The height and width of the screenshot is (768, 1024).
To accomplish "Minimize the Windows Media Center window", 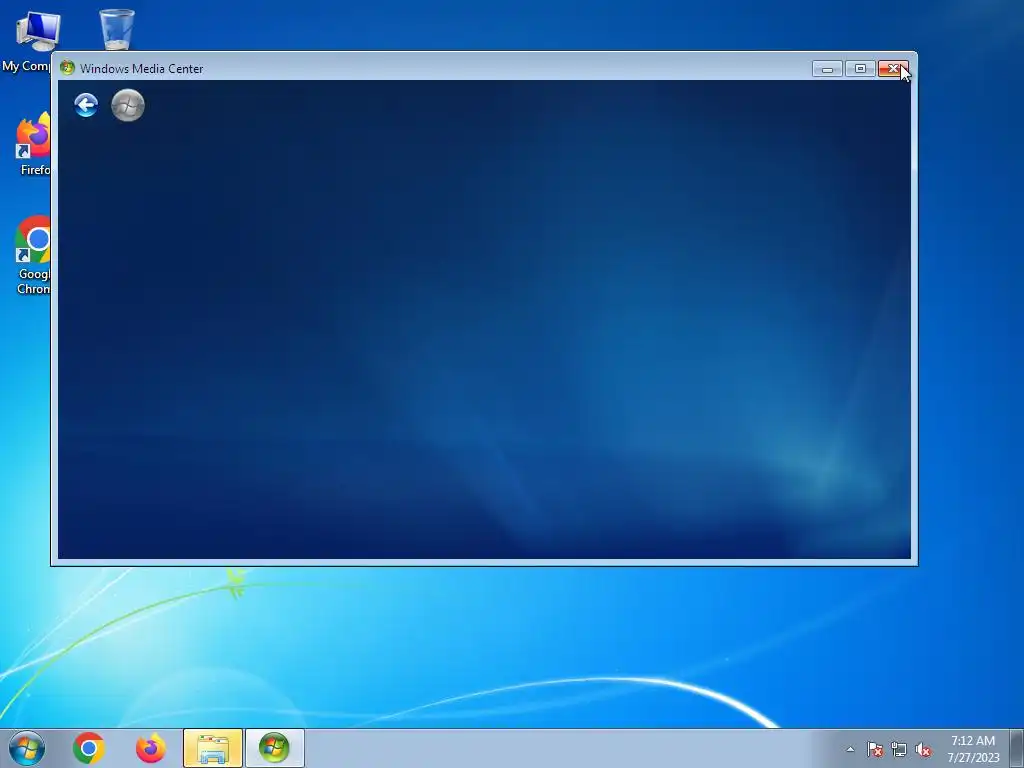I will pos(827,69).
